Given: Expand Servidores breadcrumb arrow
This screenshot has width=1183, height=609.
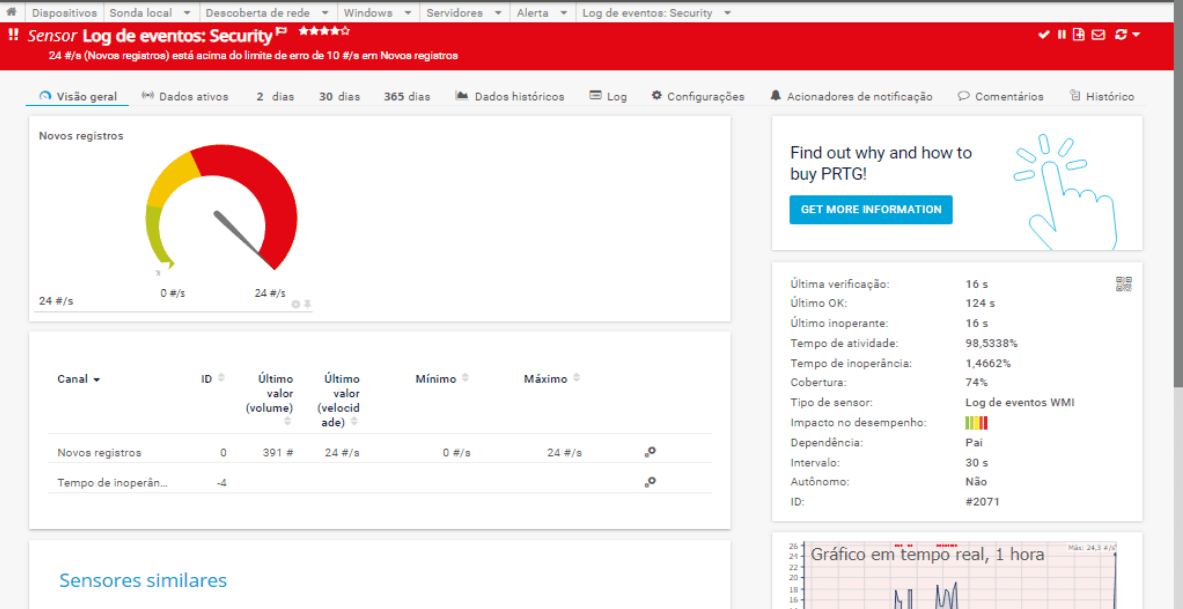Looking at the screenshot, I should [x=498, y=13].
